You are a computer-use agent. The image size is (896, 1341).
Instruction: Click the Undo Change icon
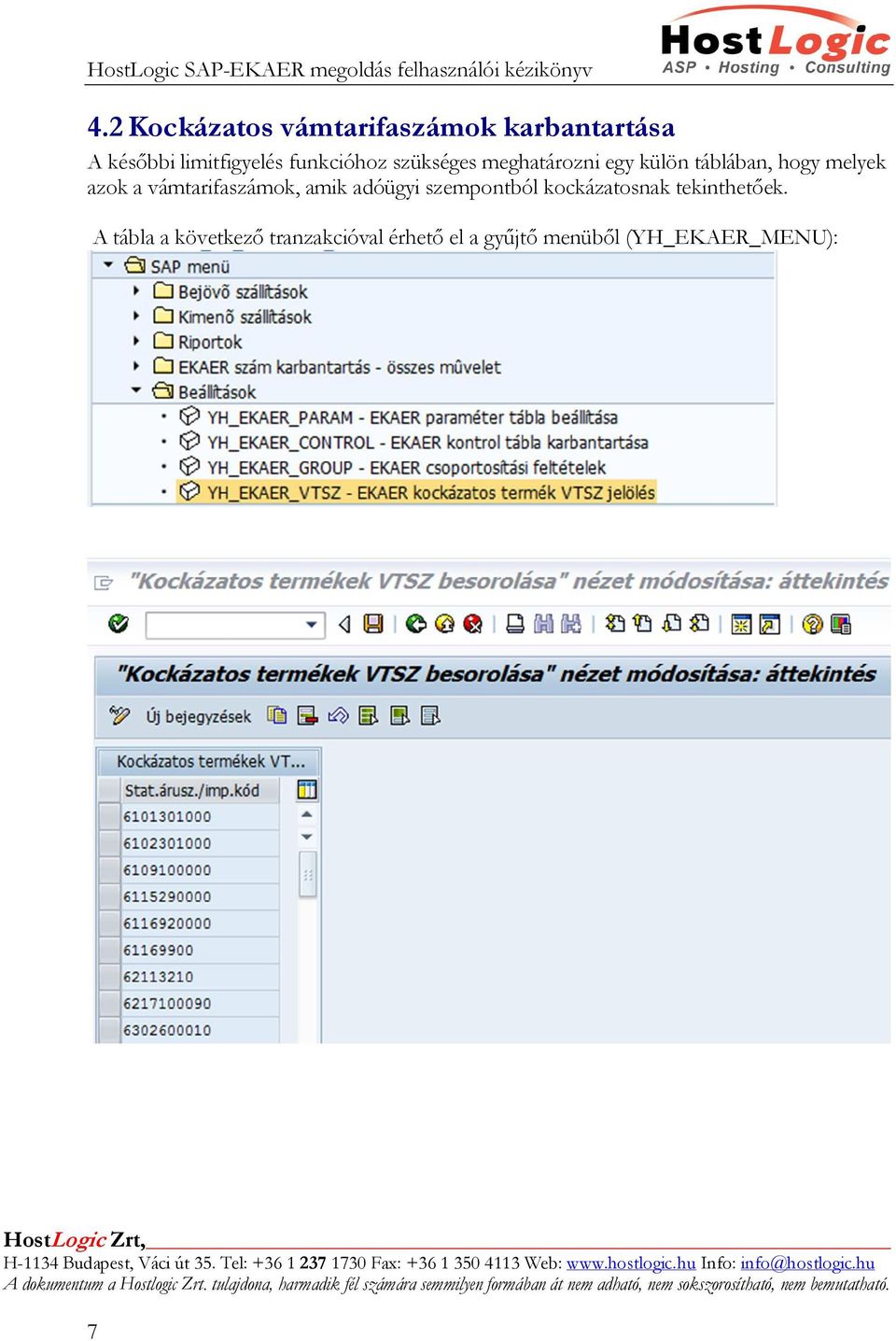(338, 715)
